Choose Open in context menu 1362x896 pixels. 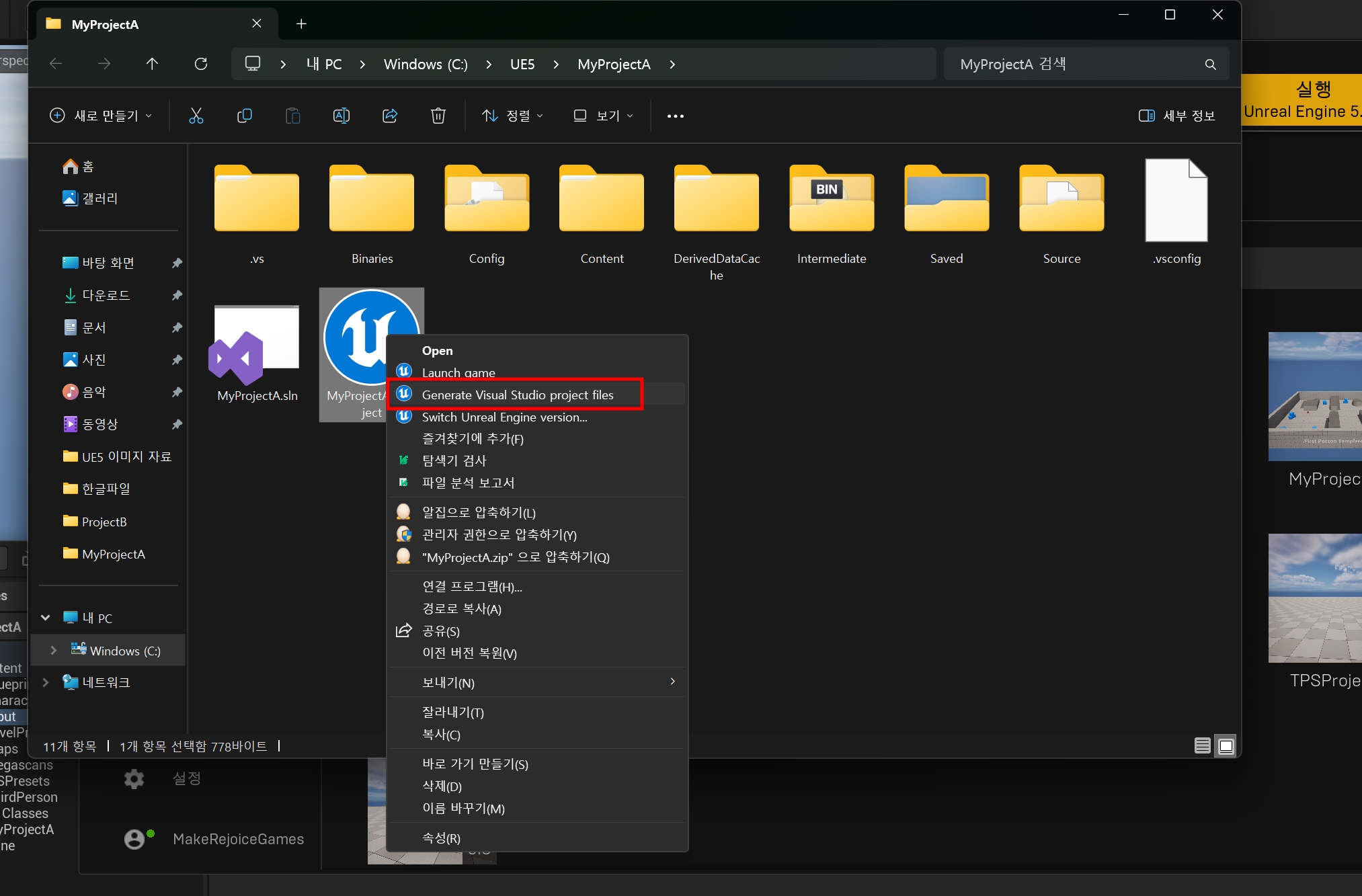(x=538, y=350)
